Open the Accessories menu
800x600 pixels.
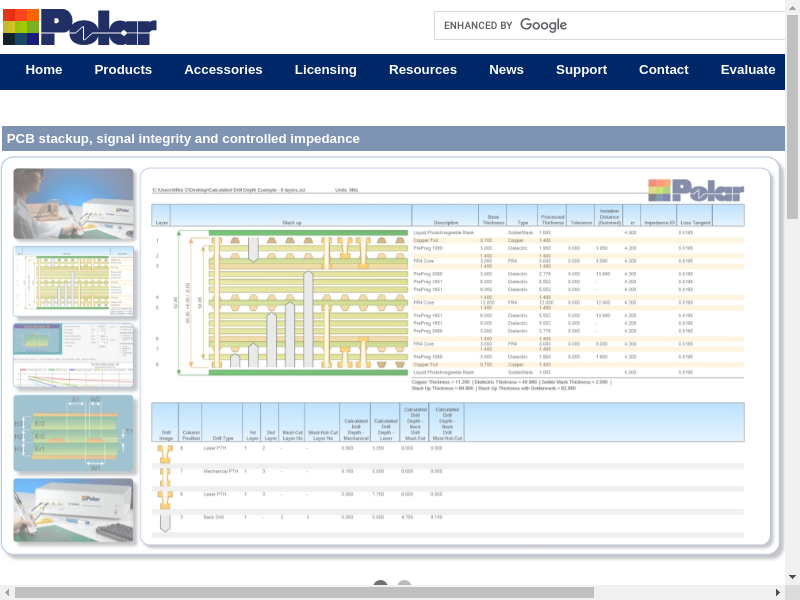pyautogui.click(x=223, y=70)
